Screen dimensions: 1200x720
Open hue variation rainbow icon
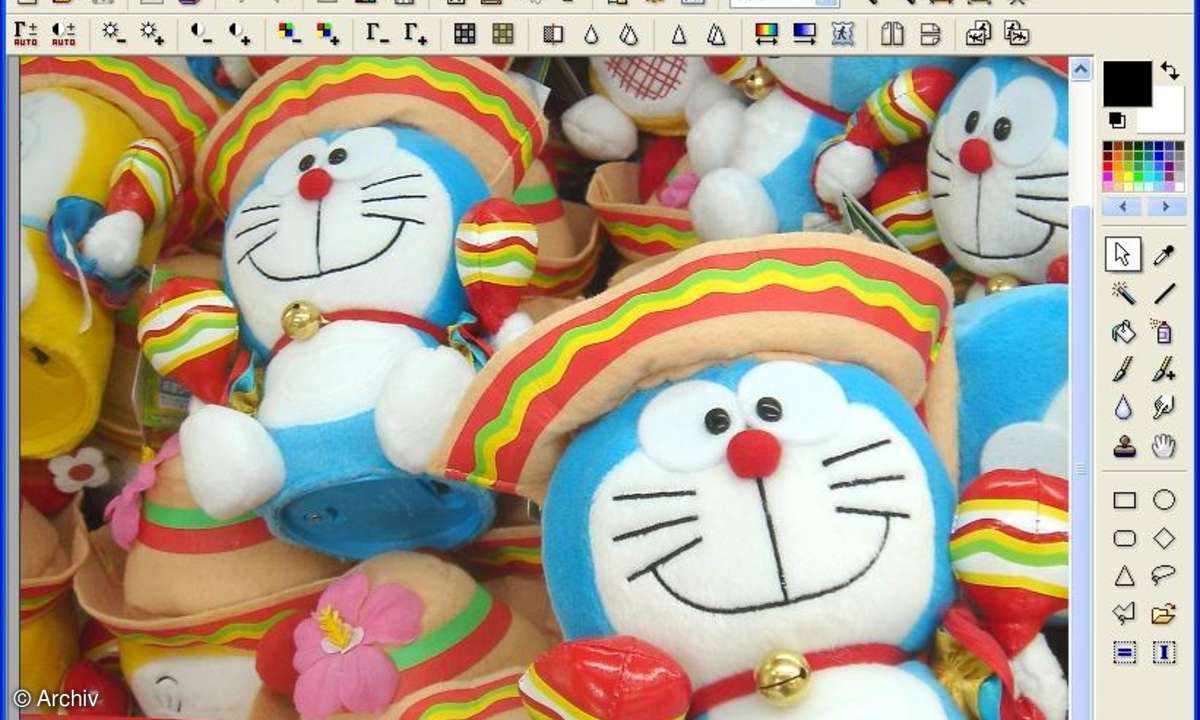pos(766,34)
